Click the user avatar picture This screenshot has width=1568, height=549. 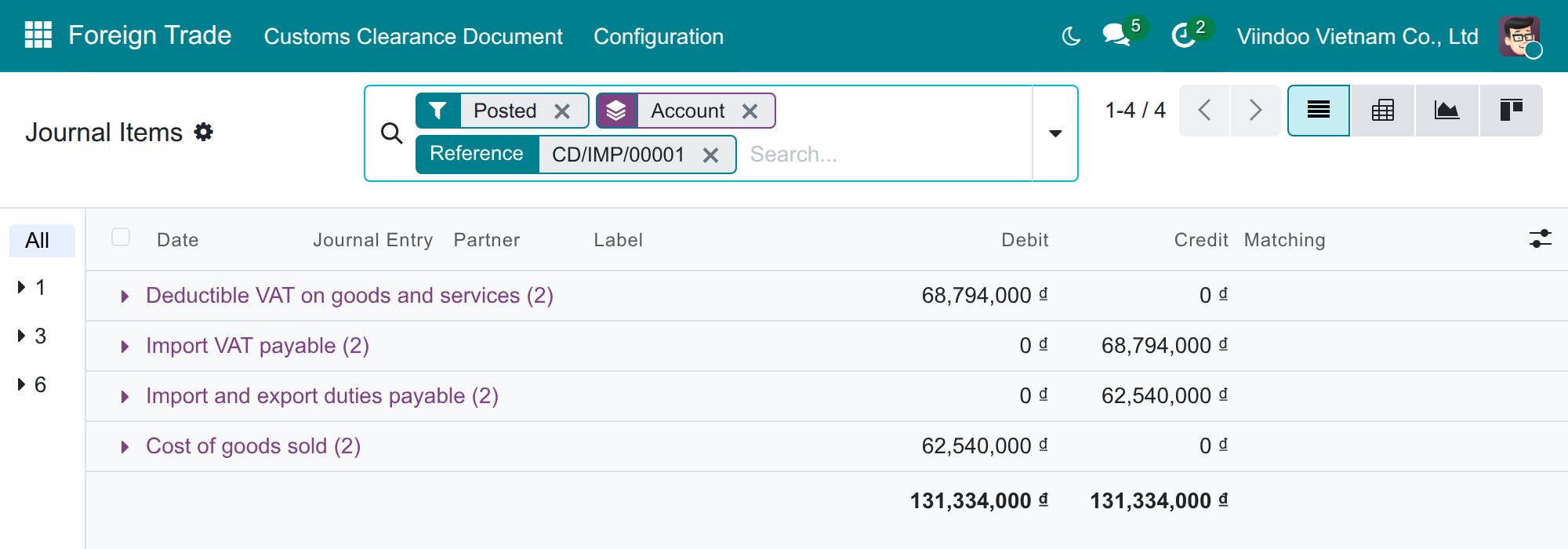[x=1519, y=36]
